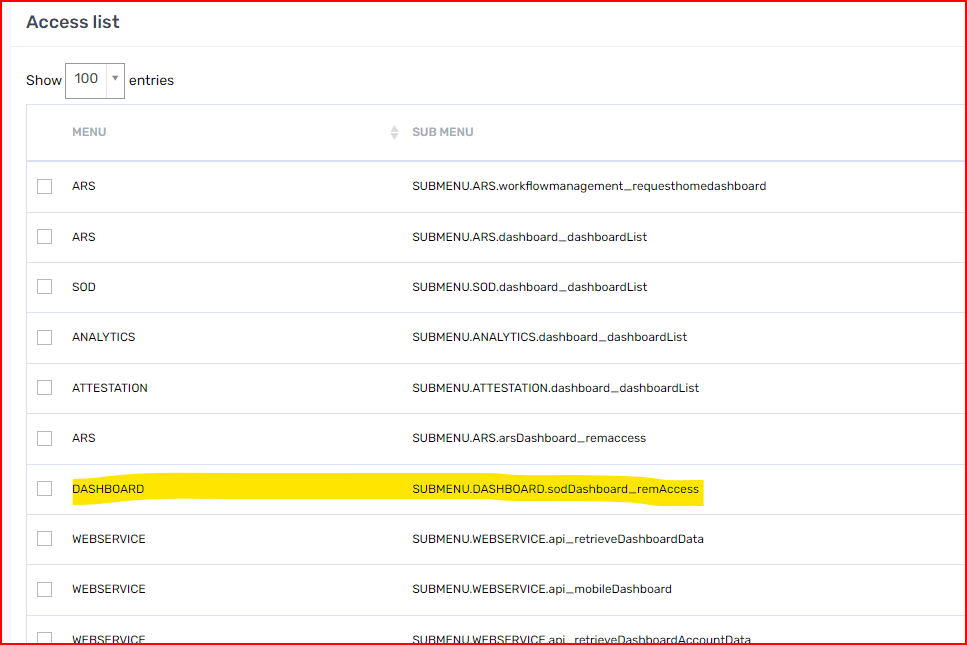This screenshot has width=967, height=645.
Task: Check the box next to the first ARS row
Action: [x=44, y=185]
